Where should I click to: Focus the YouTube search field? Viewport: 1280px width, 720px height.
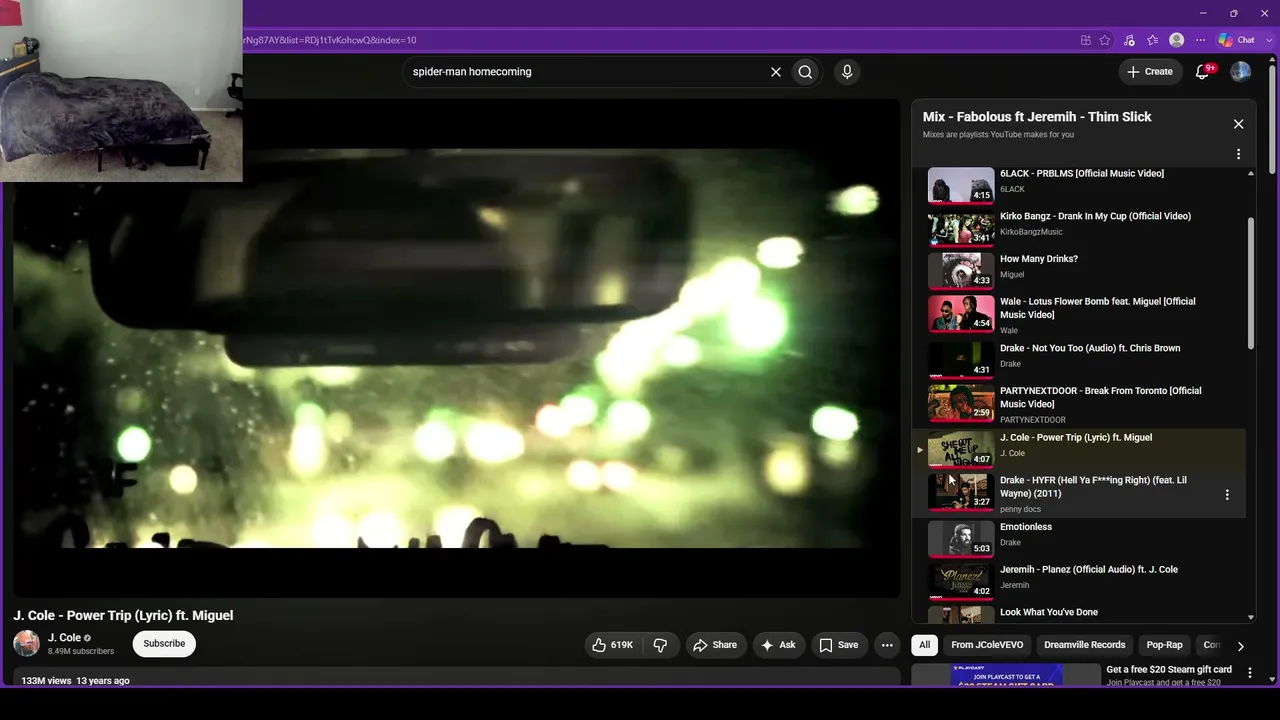[x=585, y=72]
